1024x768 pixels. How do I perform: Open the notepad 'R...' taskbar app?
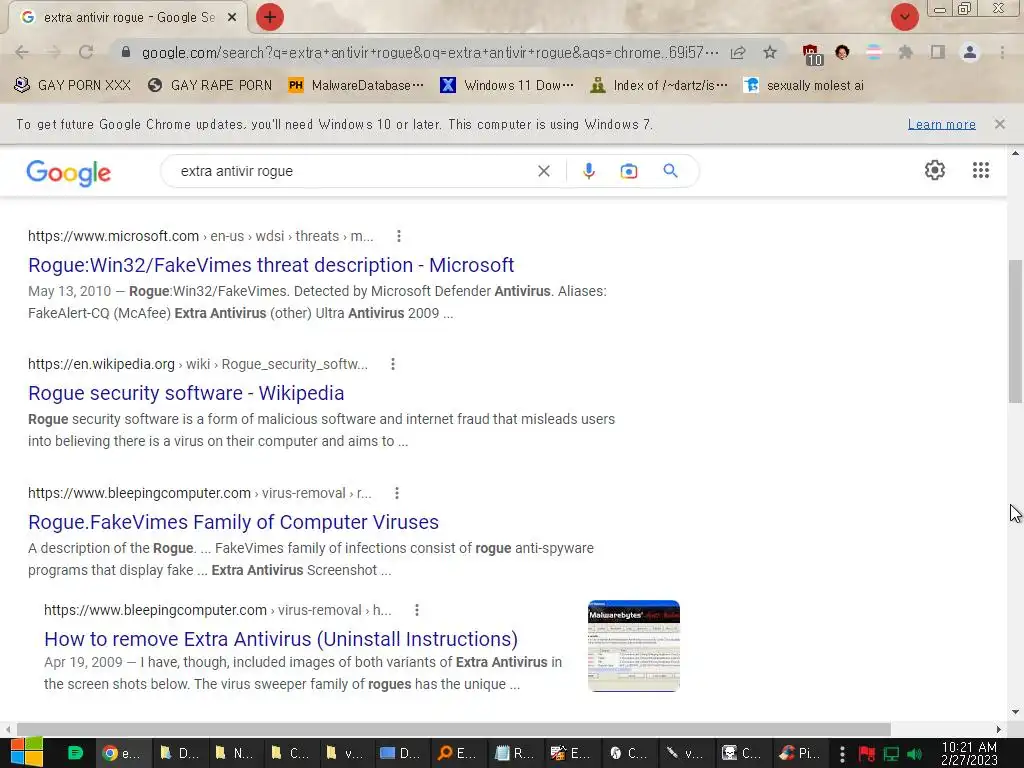point(514,753)
